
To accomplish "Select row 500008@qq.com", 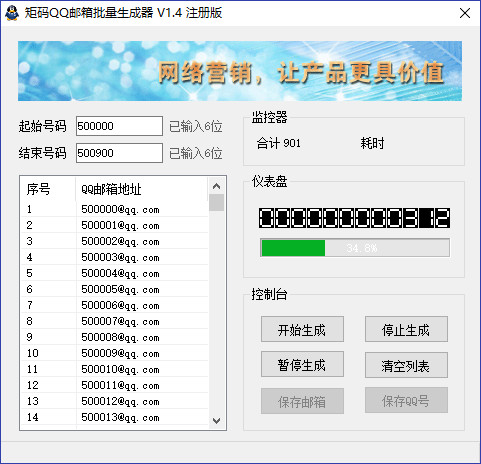I will pos(115,337).
